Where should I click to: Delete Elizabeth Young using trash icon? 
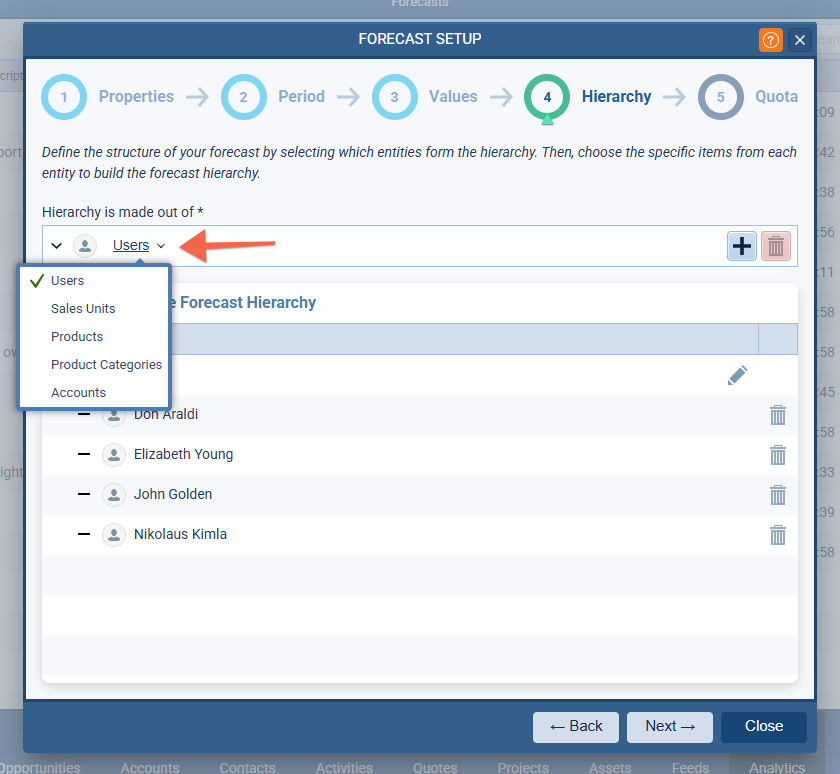pyautogui.click(x=778, y=455)
